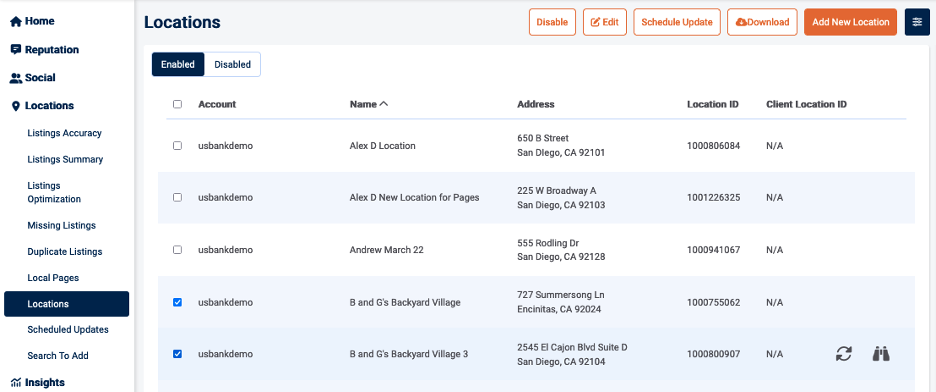Go to Listings Accuracy
Viewport: 936px width, 392px height.
[64, 133]
